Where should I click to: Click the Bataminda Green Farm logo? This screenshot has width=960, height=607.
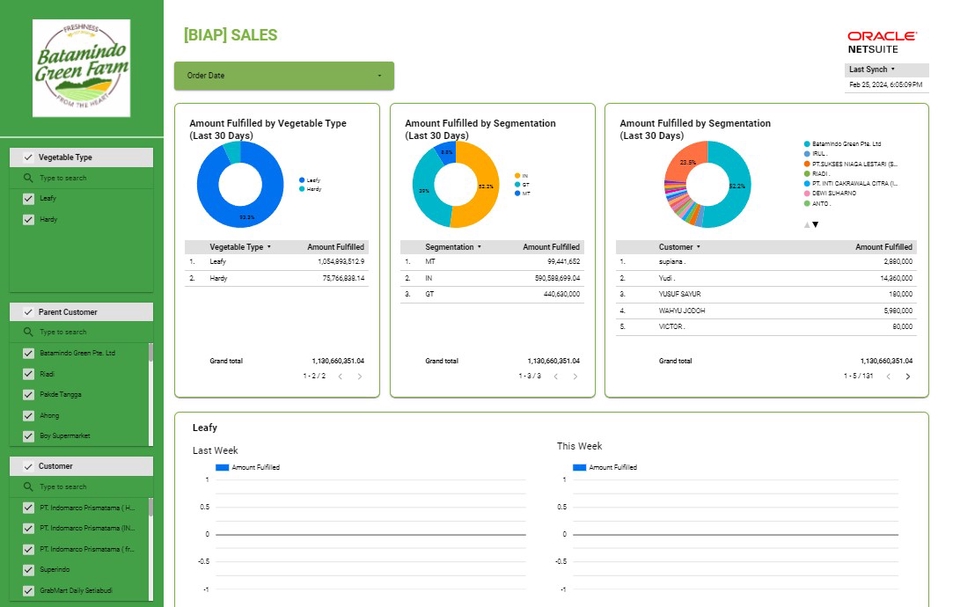click(x=82, y=67)
